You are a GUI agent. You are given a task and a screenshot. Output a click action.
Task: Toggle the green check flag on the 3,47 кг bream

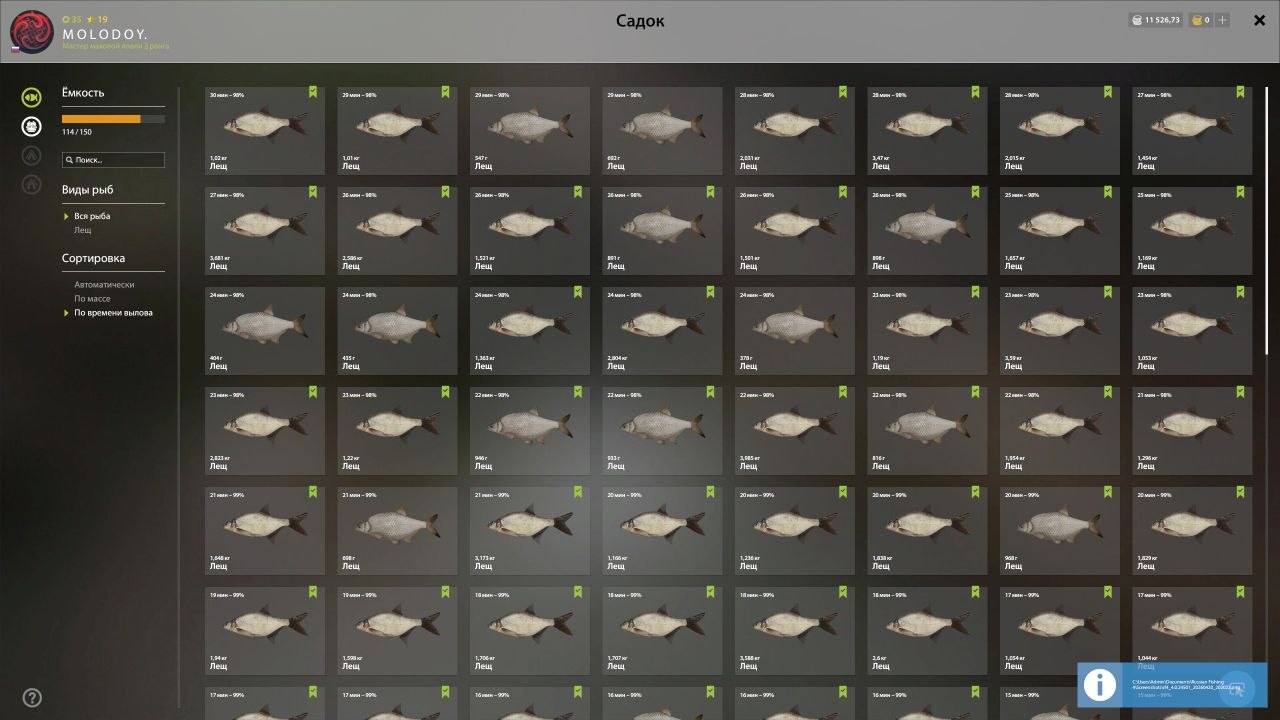(x=975, y=92)
